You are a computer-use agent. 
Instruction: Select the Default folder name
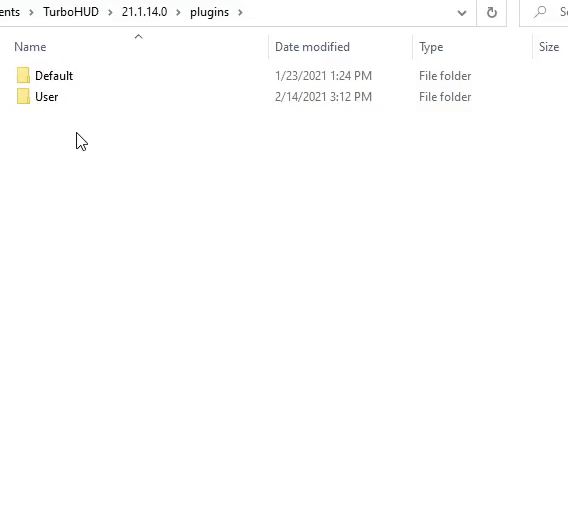coord(54,76)
